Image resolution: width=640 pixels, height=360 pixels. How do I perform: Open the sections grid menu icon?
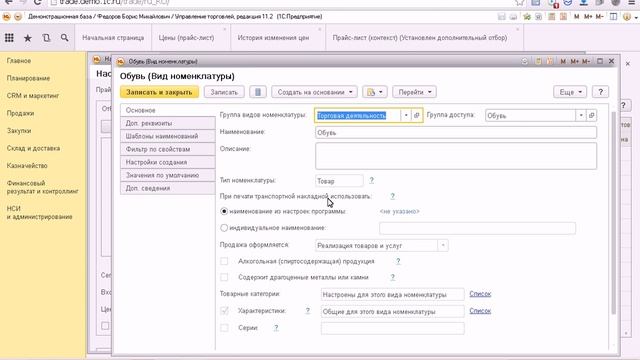(9, 38)
